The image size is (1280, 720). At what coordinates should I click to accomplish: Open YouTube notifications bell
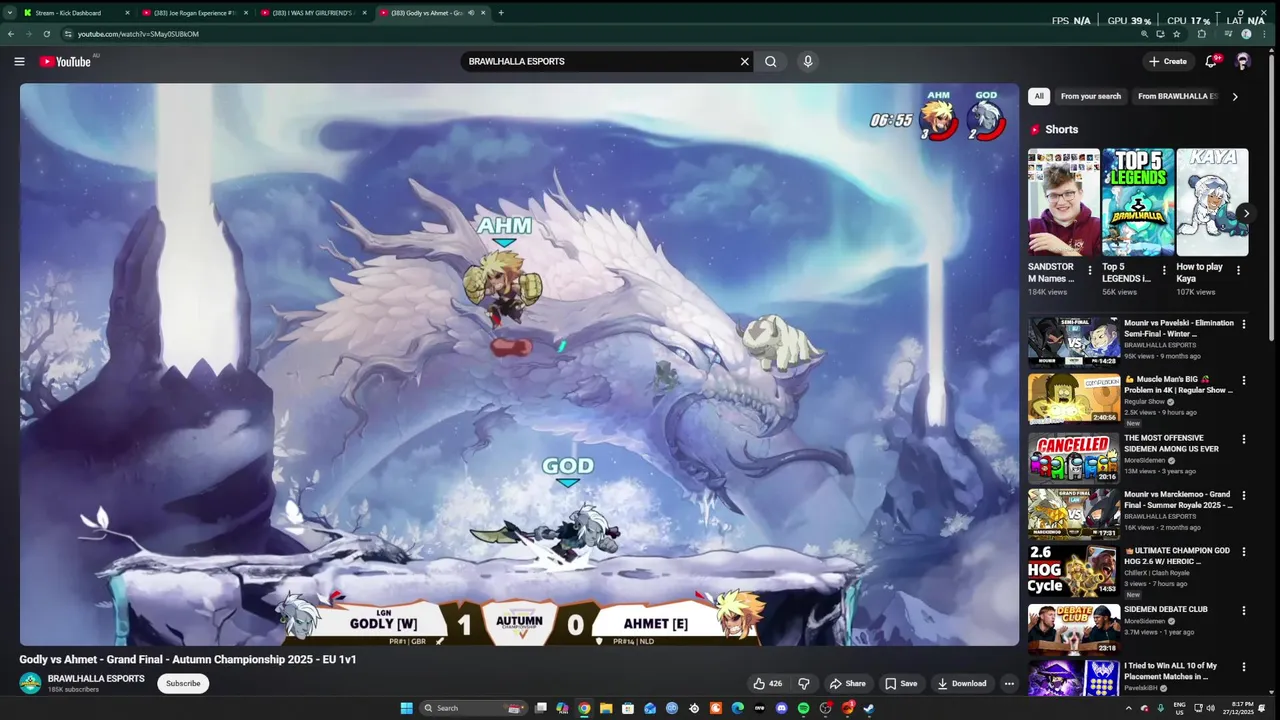click(x=1211, y=62)
